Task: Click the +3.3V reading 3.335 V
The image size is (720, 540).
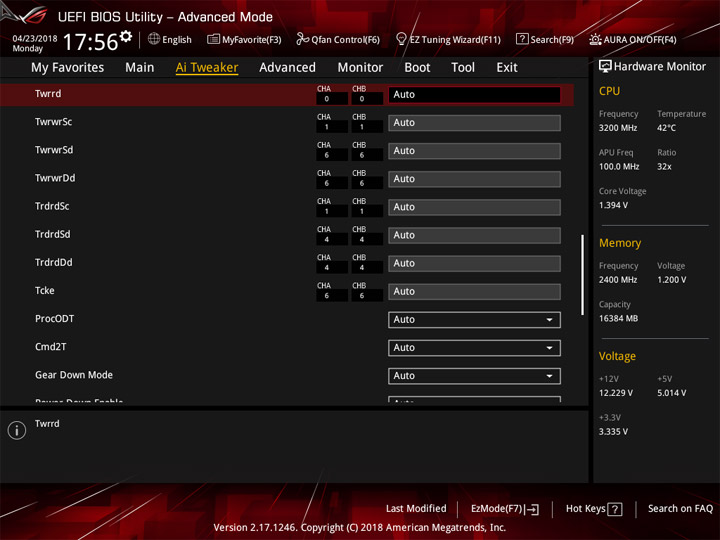Action: point(613,432)
